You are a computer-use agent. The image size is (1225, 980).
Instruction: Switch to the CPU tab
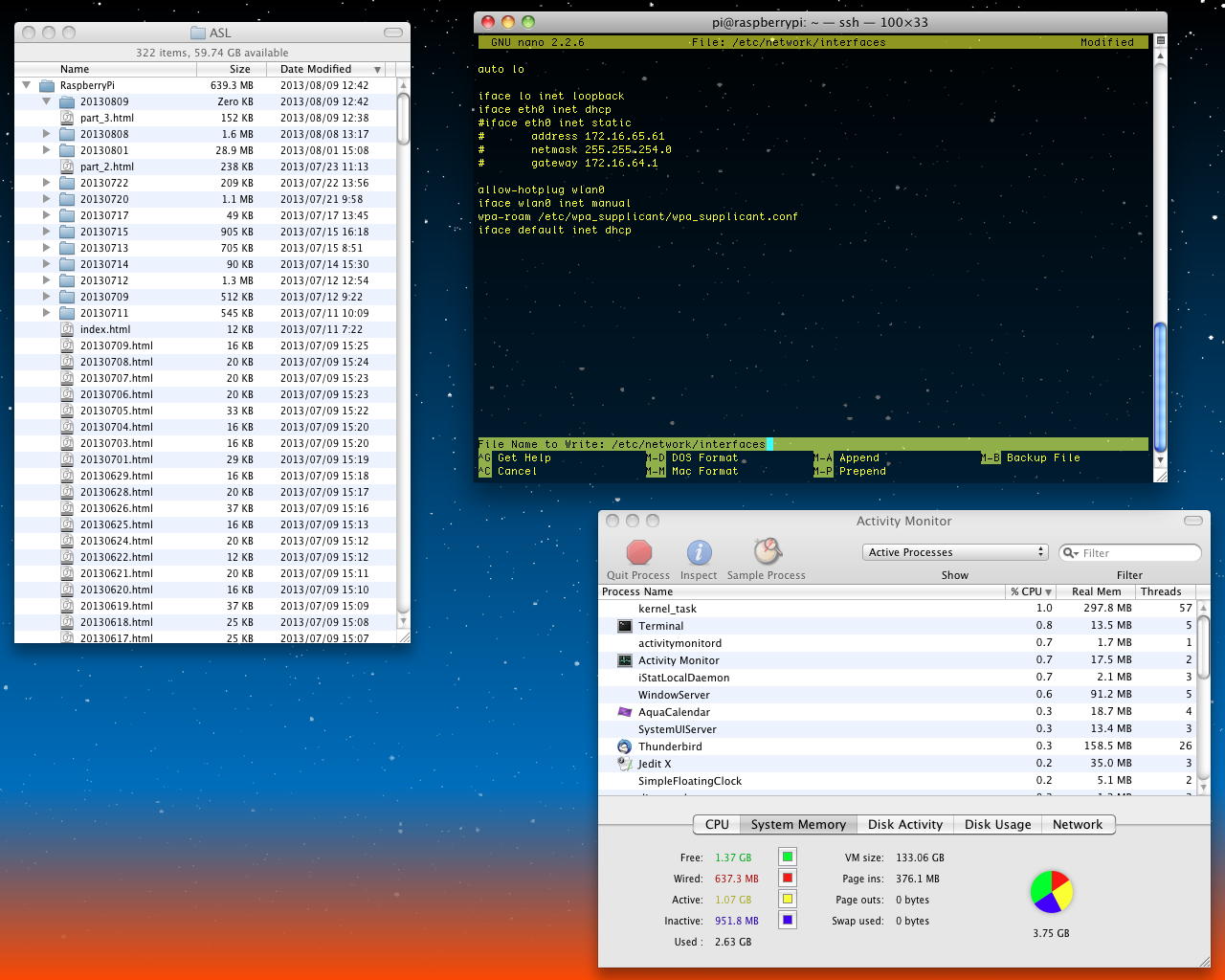point(717,824)
